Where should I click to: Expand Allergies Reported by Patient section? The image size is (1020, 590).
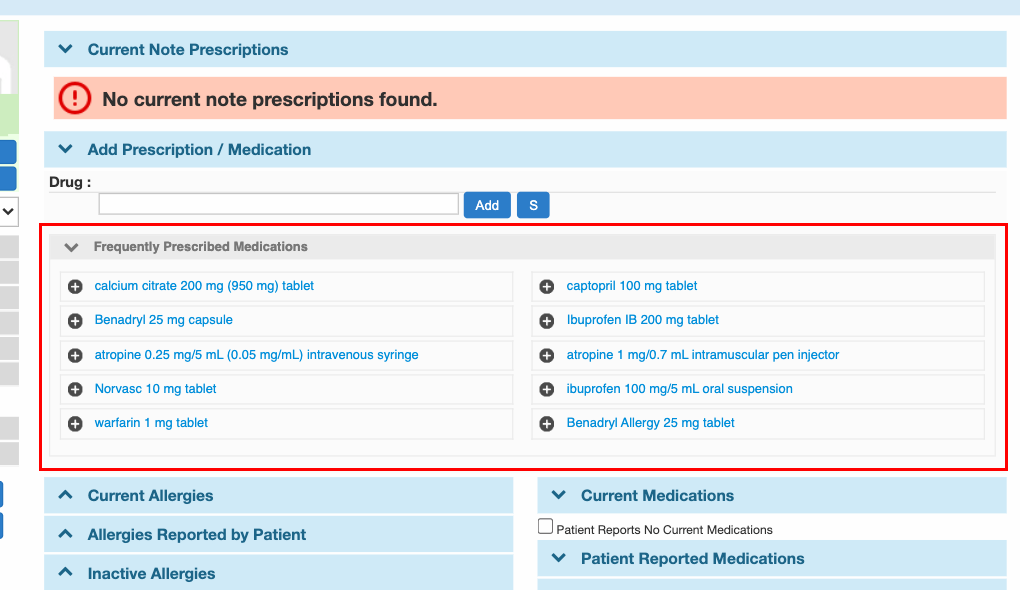tap(66, 534)
